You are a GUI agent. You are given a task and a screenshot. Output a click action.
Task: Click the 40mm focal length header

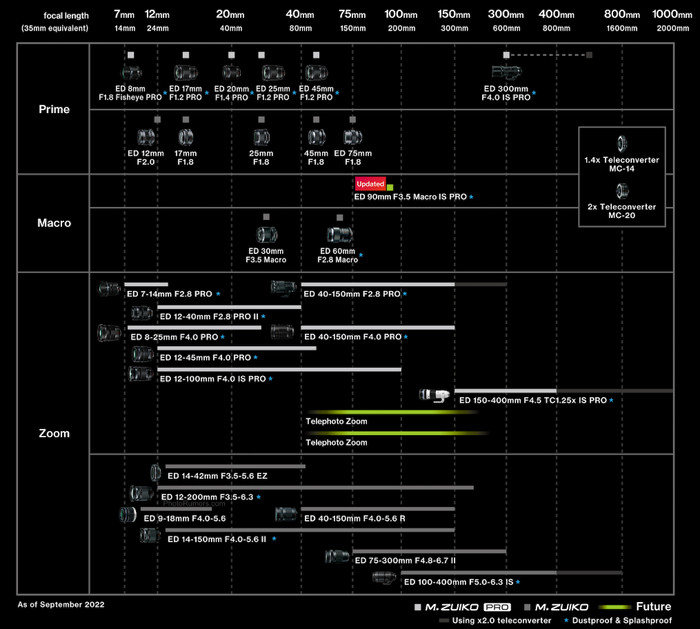point(300,14)
